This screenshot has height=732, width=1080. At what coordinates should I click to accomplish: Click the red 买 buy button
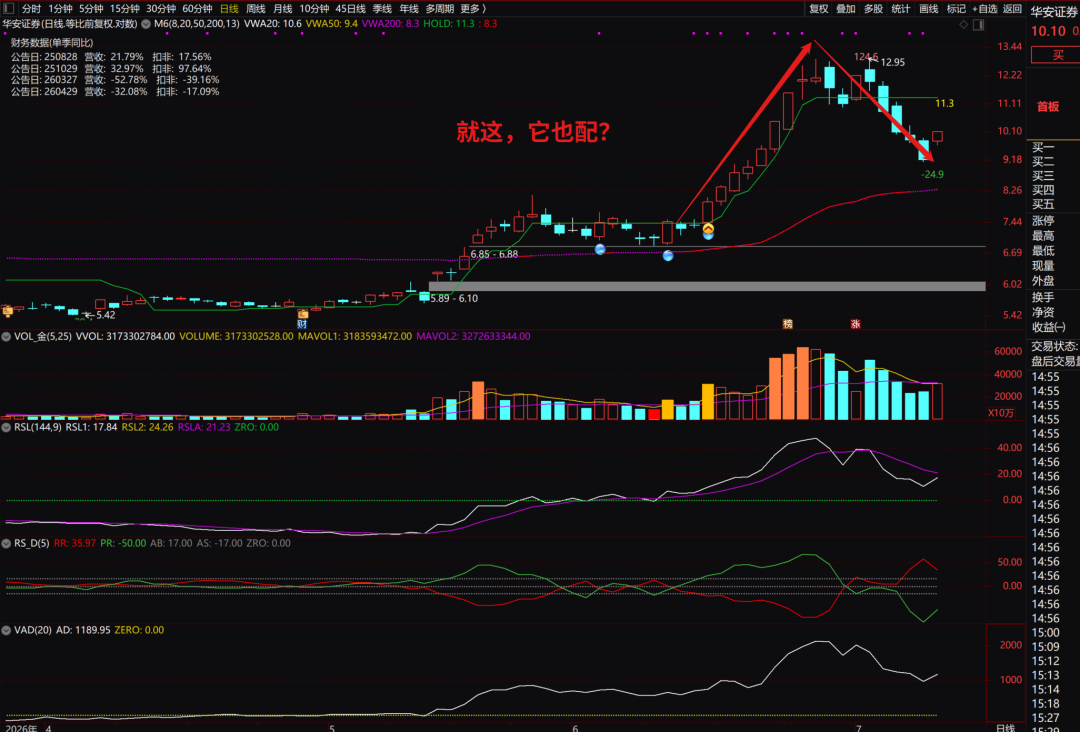click(1055, 55)
